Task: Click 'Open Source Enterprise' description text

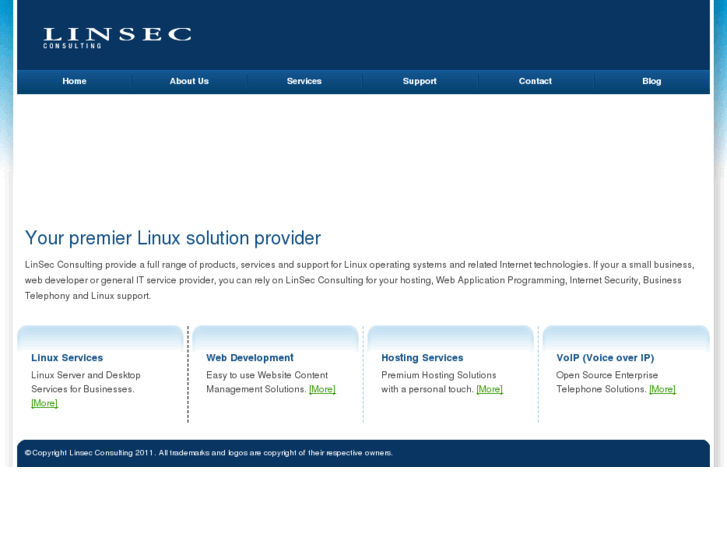Action: point(607,375)
